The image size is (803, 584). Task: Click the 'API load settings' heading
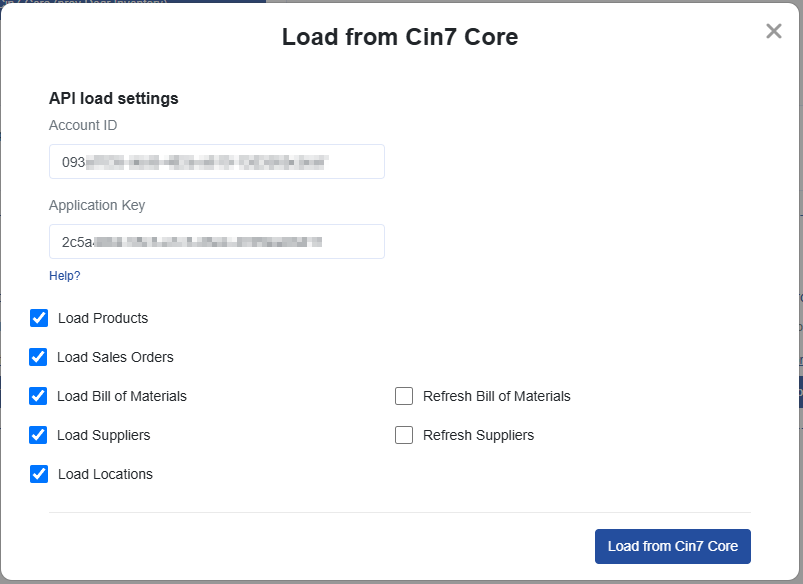point(113,99)
